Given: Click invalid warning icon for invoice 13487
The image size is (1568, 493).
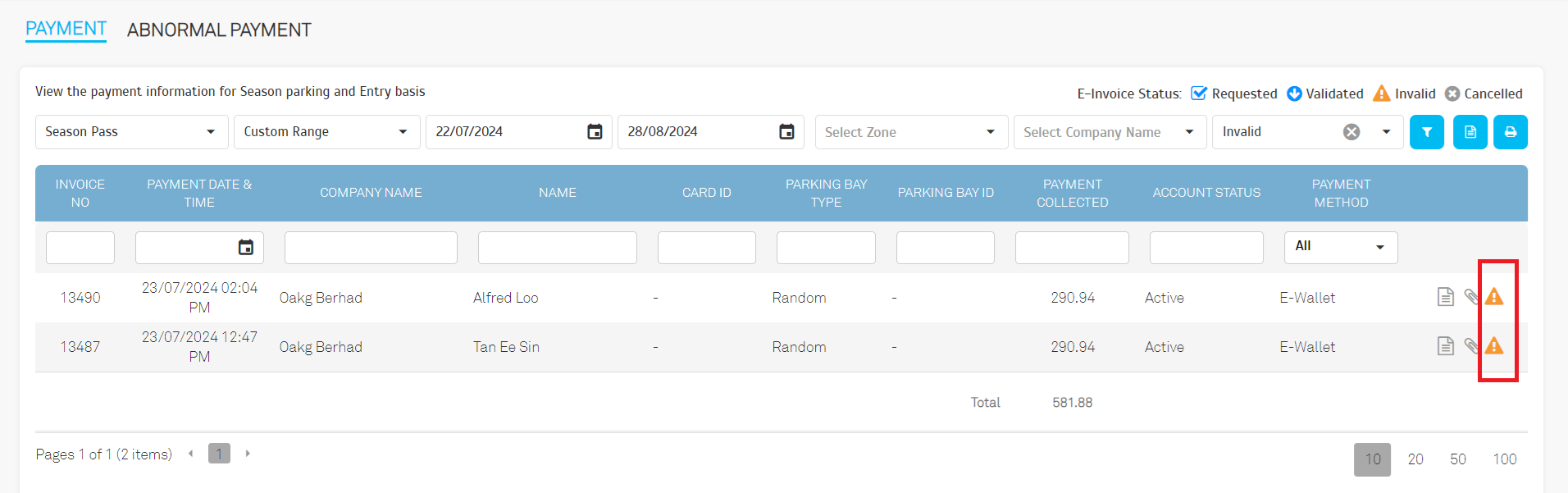Looking at the screenshot, I should (1494, 346).
